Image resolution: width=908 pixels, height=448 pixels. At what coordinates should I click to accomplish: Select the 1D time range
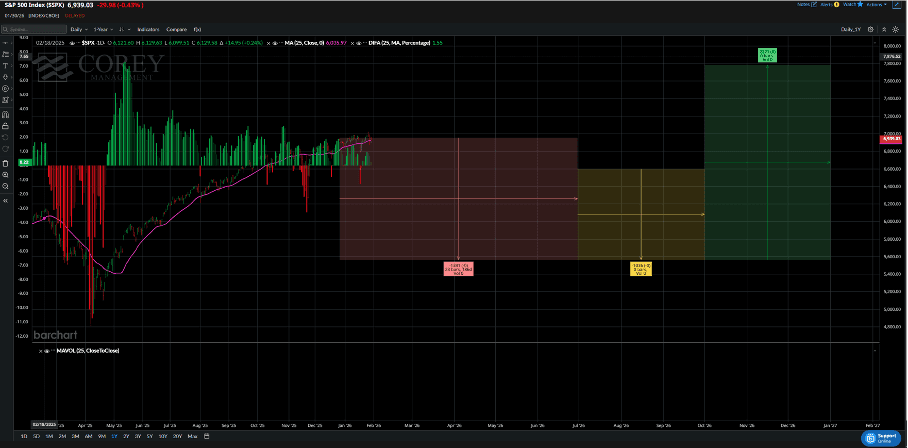(x=24, y=436)
